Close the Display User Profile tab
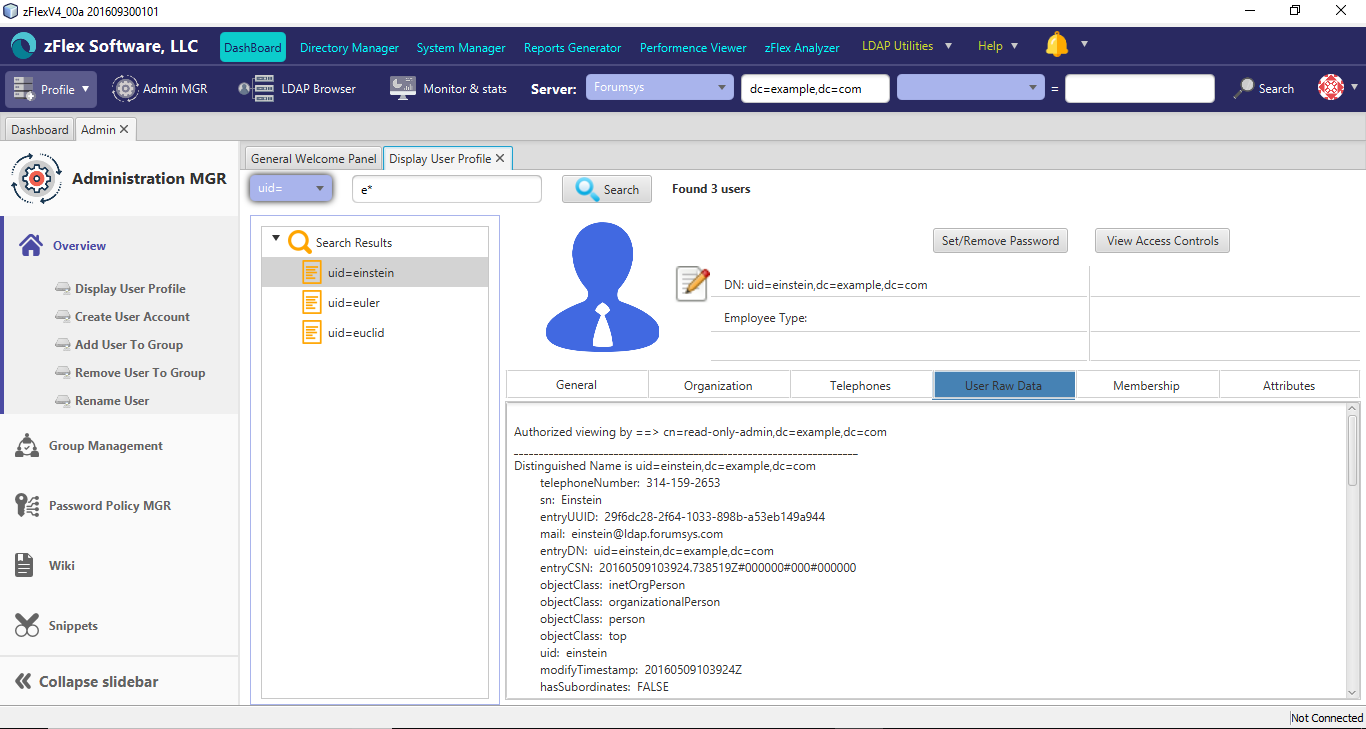The height and width of the screenshot is (729, 1366). tap(500, 158)
